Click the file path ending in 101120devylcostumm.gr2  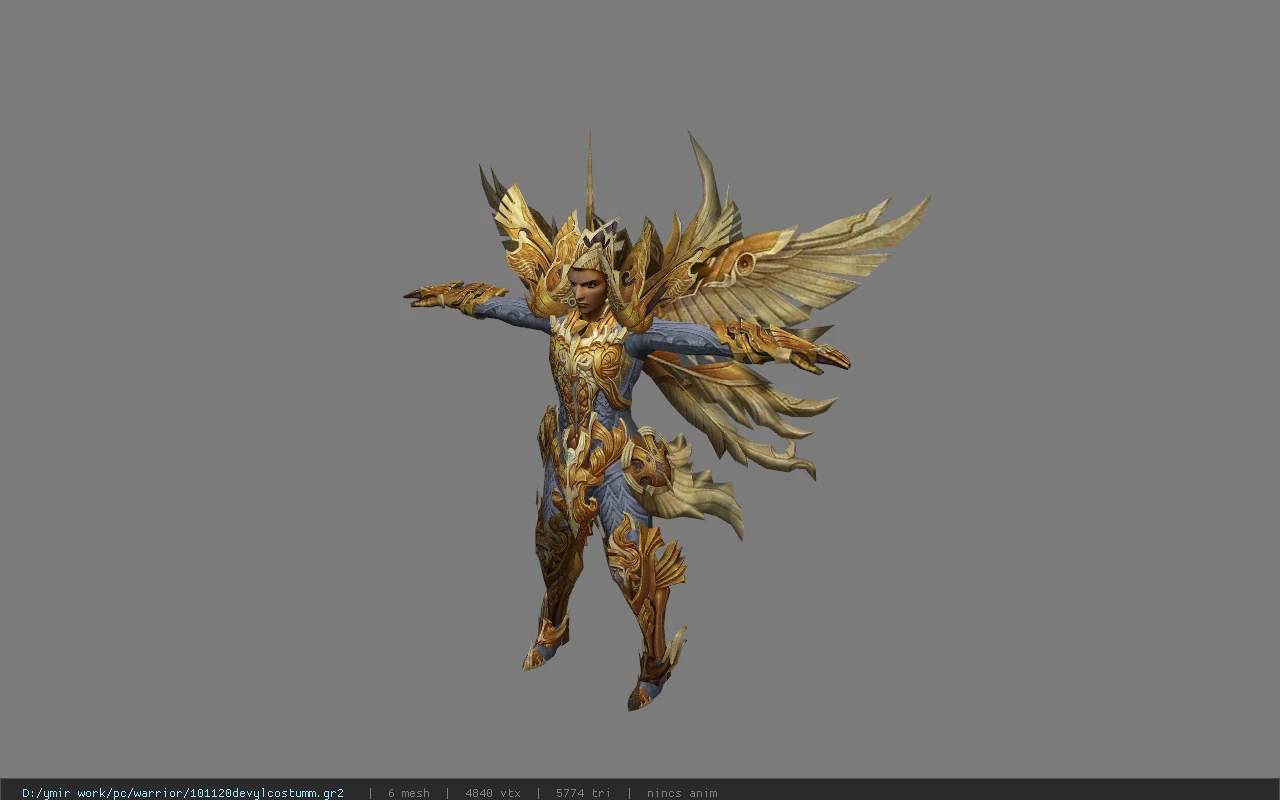tap(183, 793)
